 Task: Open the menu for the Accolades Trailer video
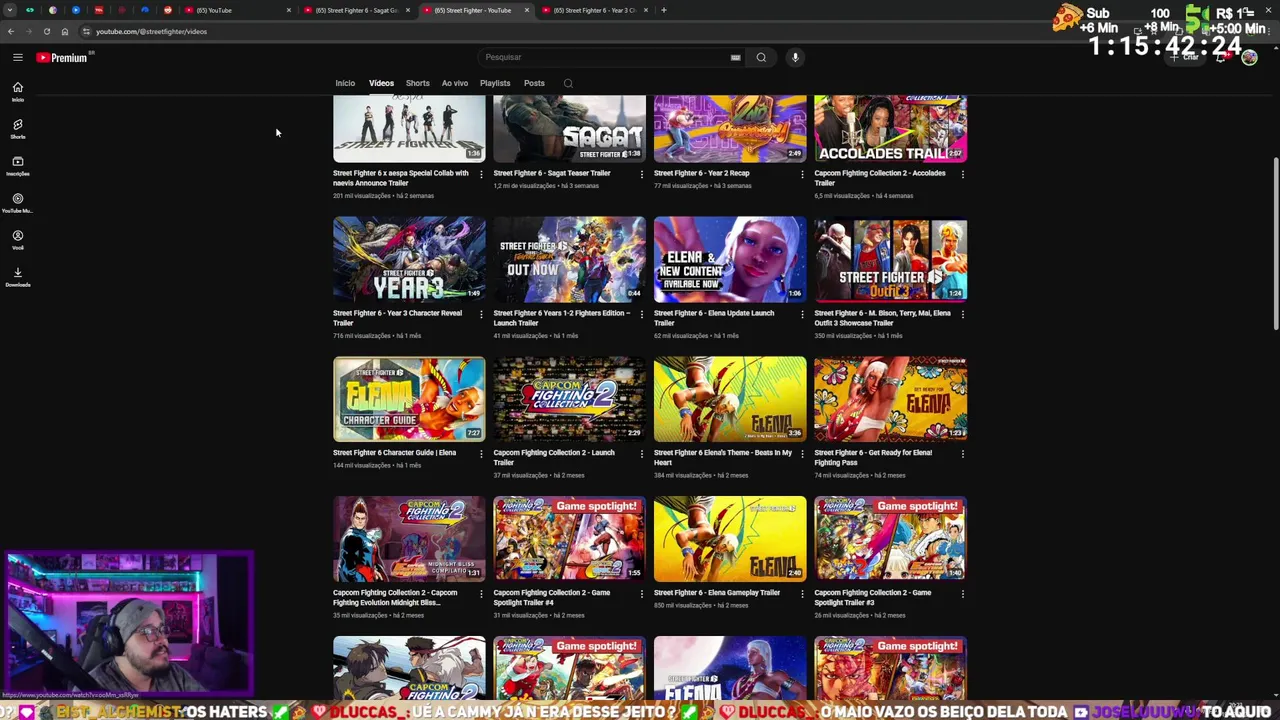962,174
